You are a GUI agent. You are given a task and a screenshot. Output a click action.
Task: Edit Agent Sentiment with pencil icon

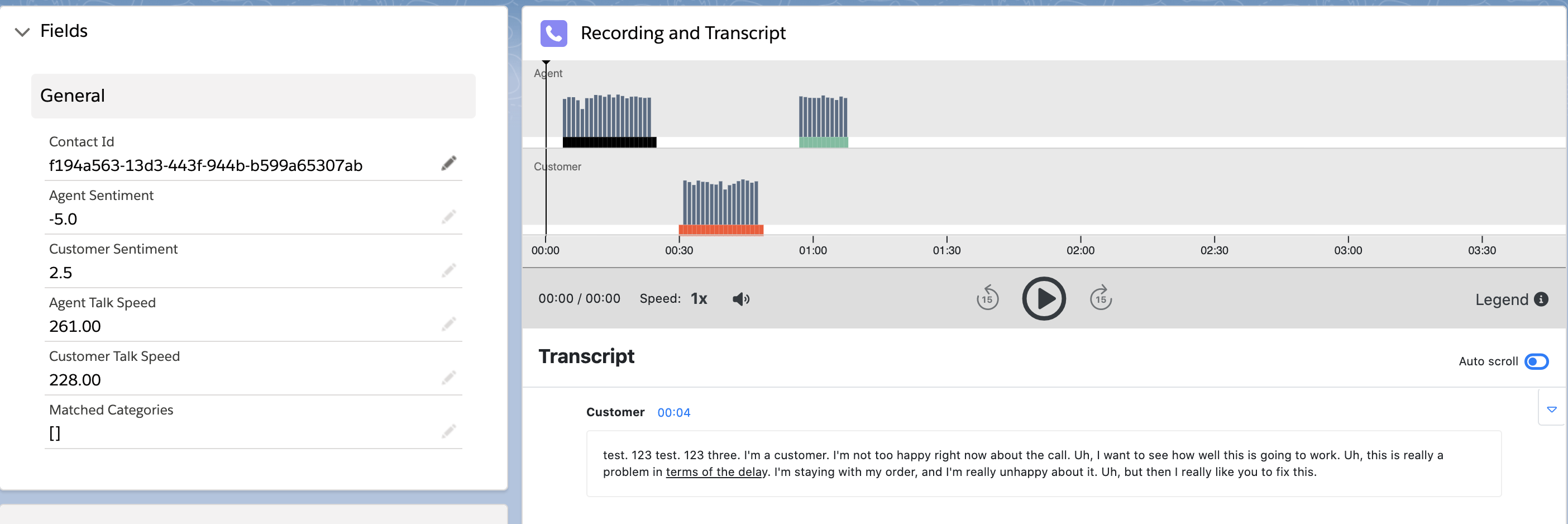[448, 217]
